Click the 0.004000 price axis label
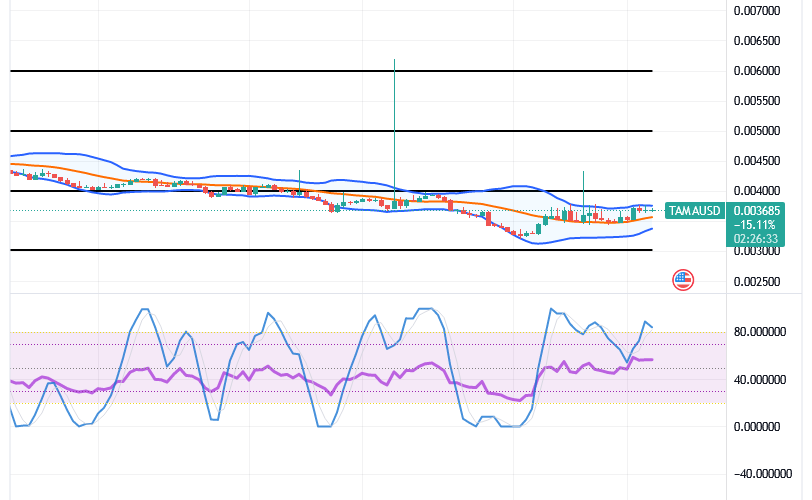Screen dimensions: 812x500 [757, 191]
